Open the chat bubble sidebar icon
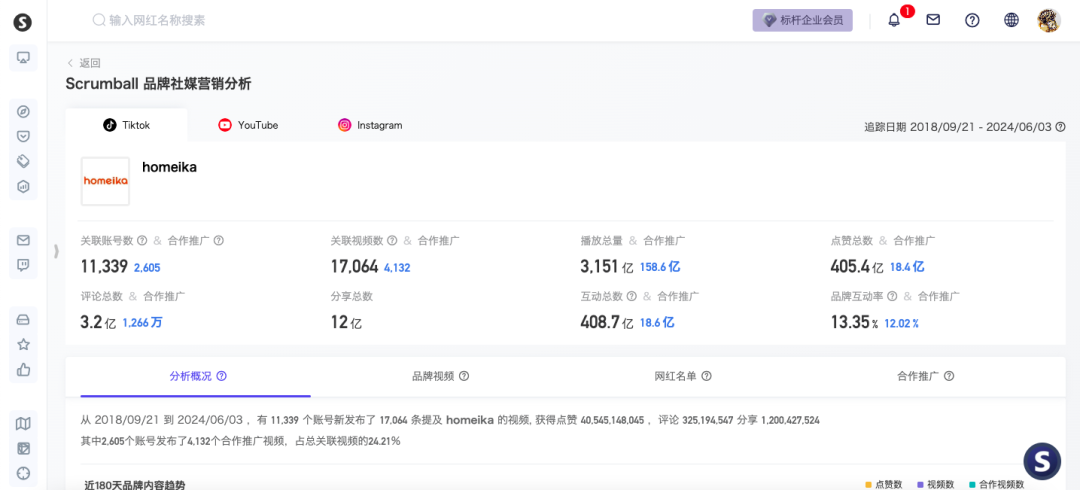1080x490 pixels. 23,265
